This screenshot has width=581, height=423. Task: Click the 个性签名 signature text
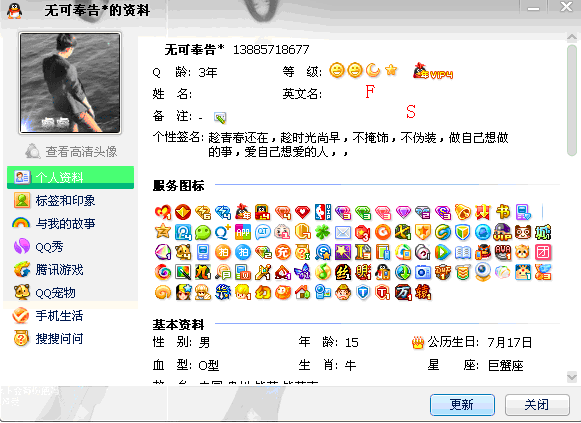click(x=358, y=144)
